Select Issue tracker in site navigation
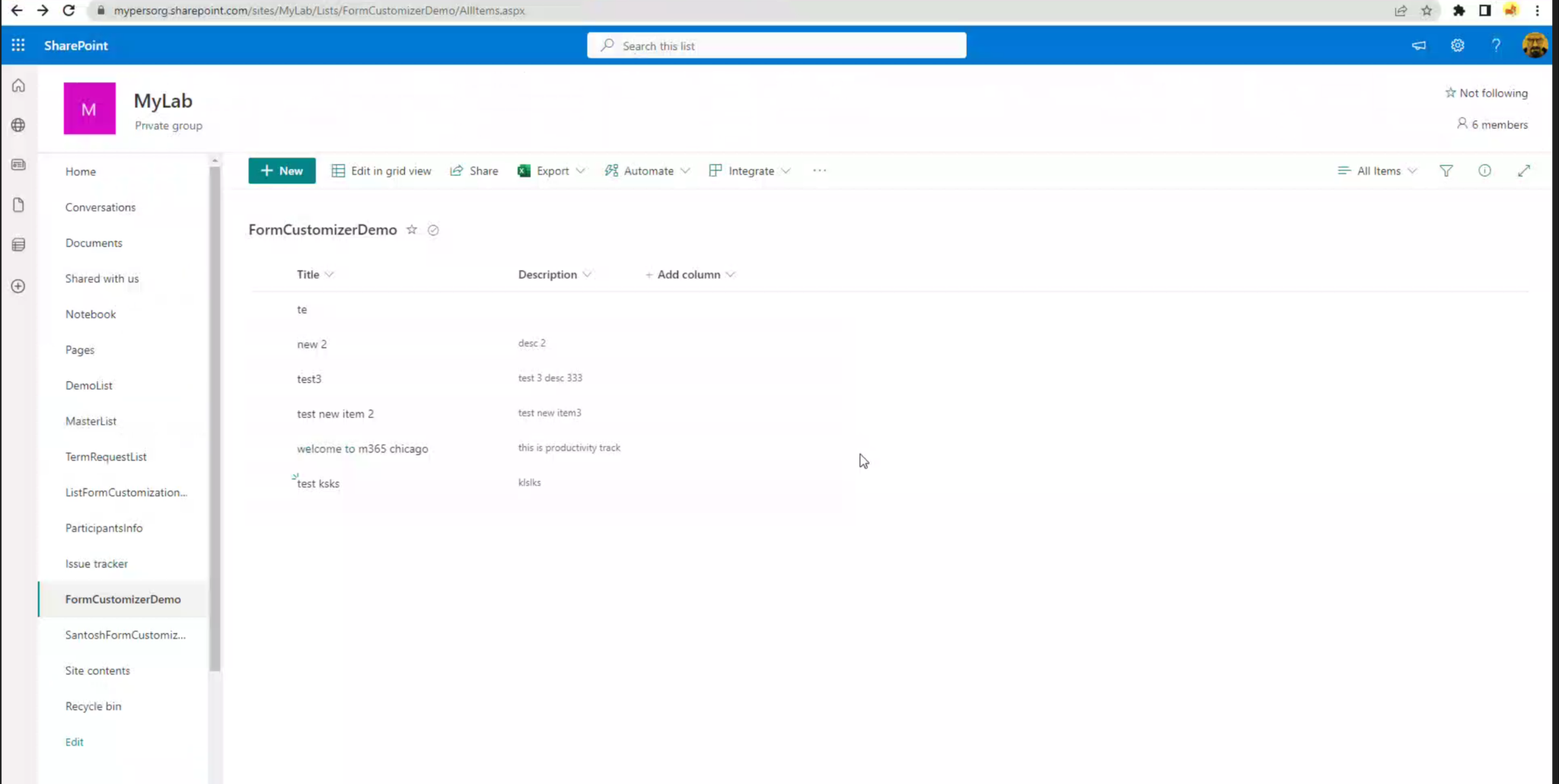The width and height of the screenshot is (1559, 784). point(97,563)
